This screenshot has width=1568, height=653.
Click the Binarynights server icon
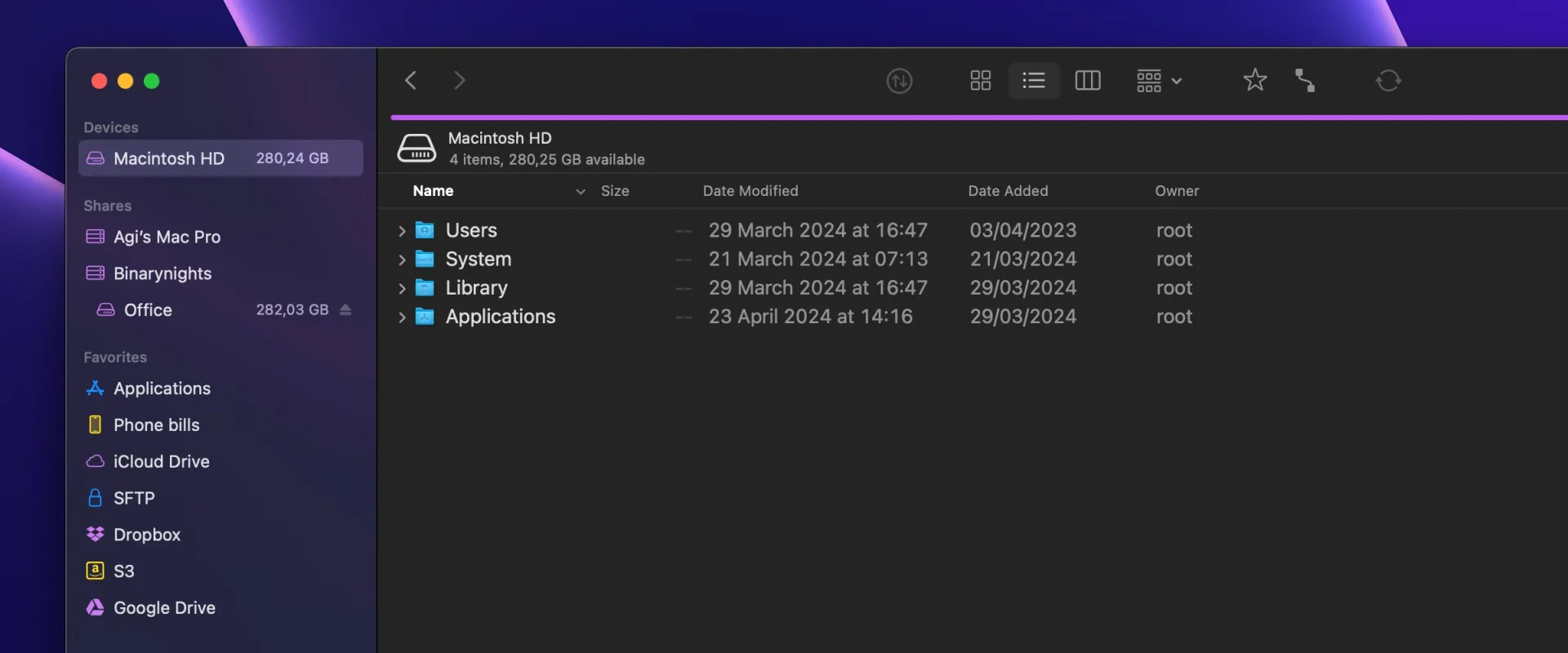click(96, 273)
